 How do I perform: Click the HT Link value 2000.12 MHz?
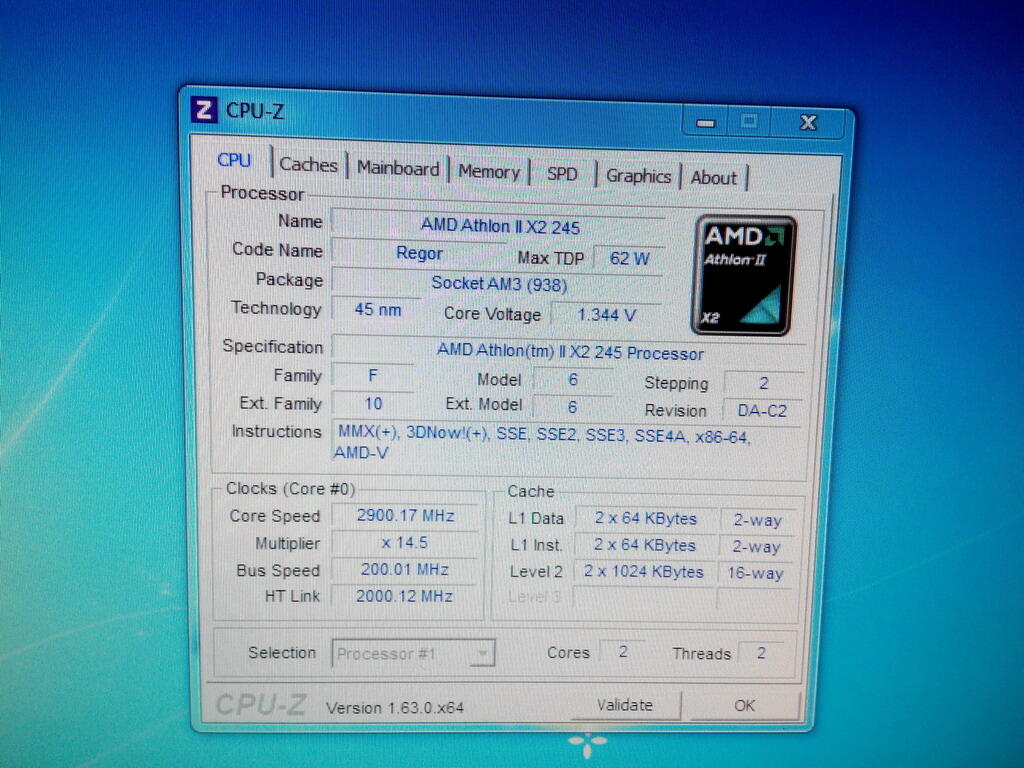coord(404,596)
